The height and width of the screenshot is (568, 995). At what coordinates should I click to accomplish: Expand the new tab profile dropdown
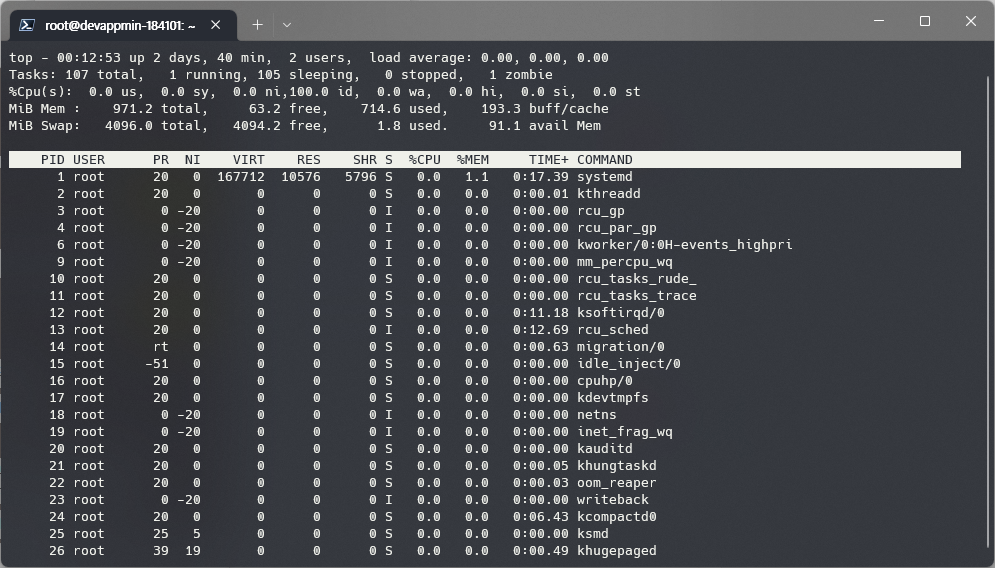click(287, 24)
